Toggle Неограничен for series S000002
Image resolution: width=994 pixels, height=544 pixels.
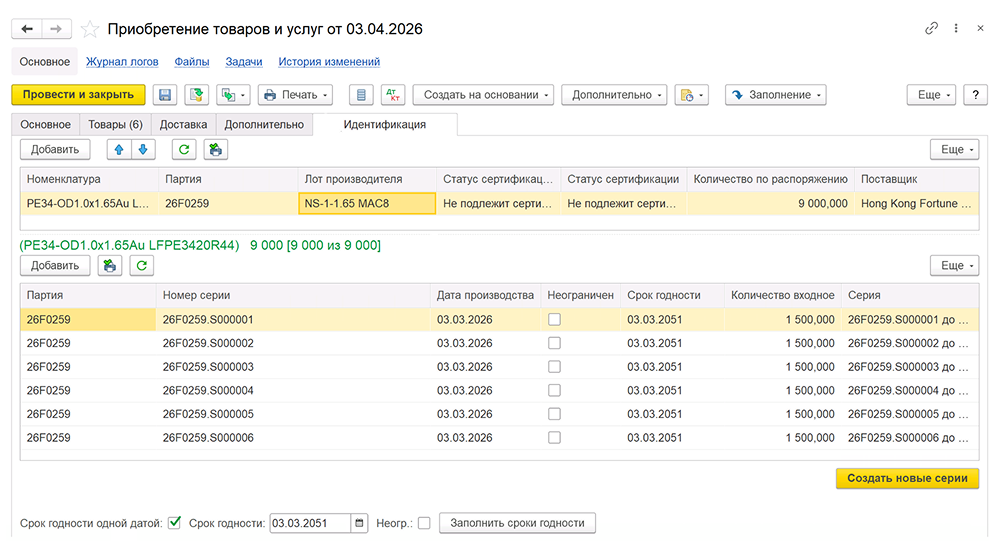click(554, 343)
